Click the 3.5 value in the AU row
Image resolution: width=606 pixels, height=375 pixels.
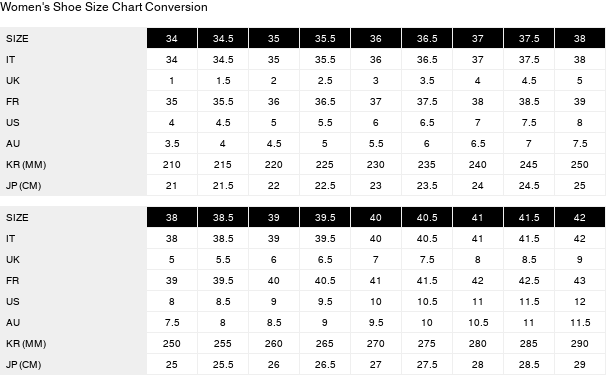pos(172,143)
